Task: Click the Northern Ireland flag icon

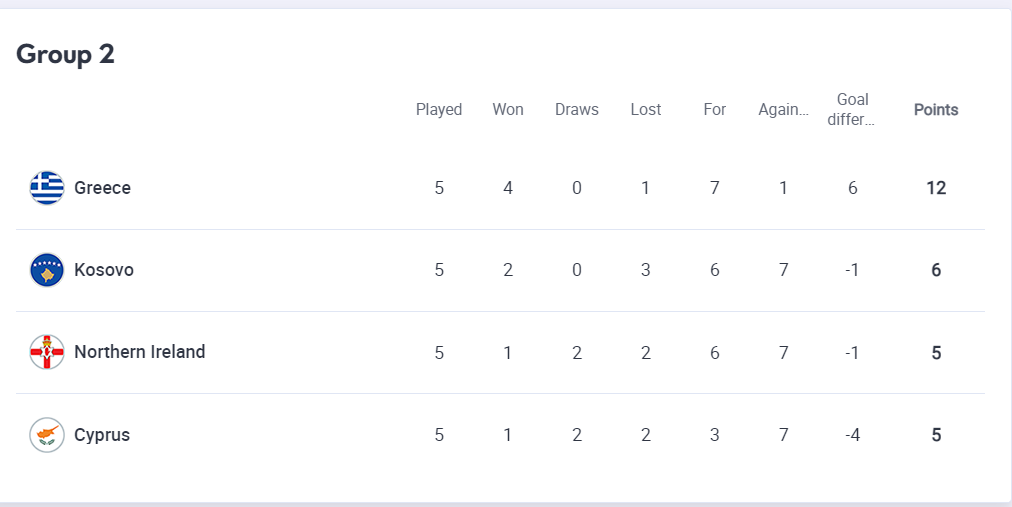Action: (47, 352)
